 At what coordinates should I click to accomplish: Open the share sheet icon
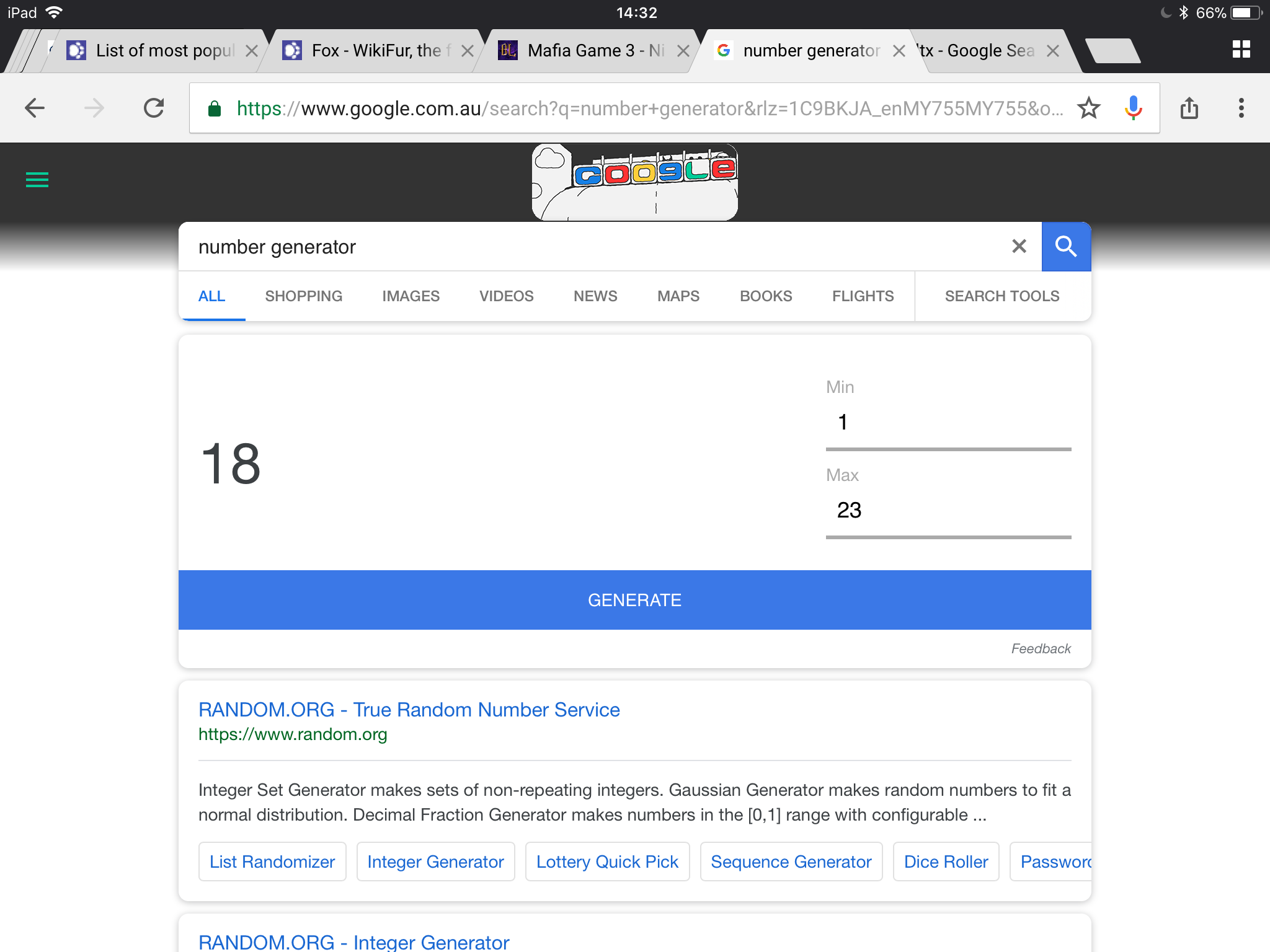pyautogui.click(x=1189, y=108)
